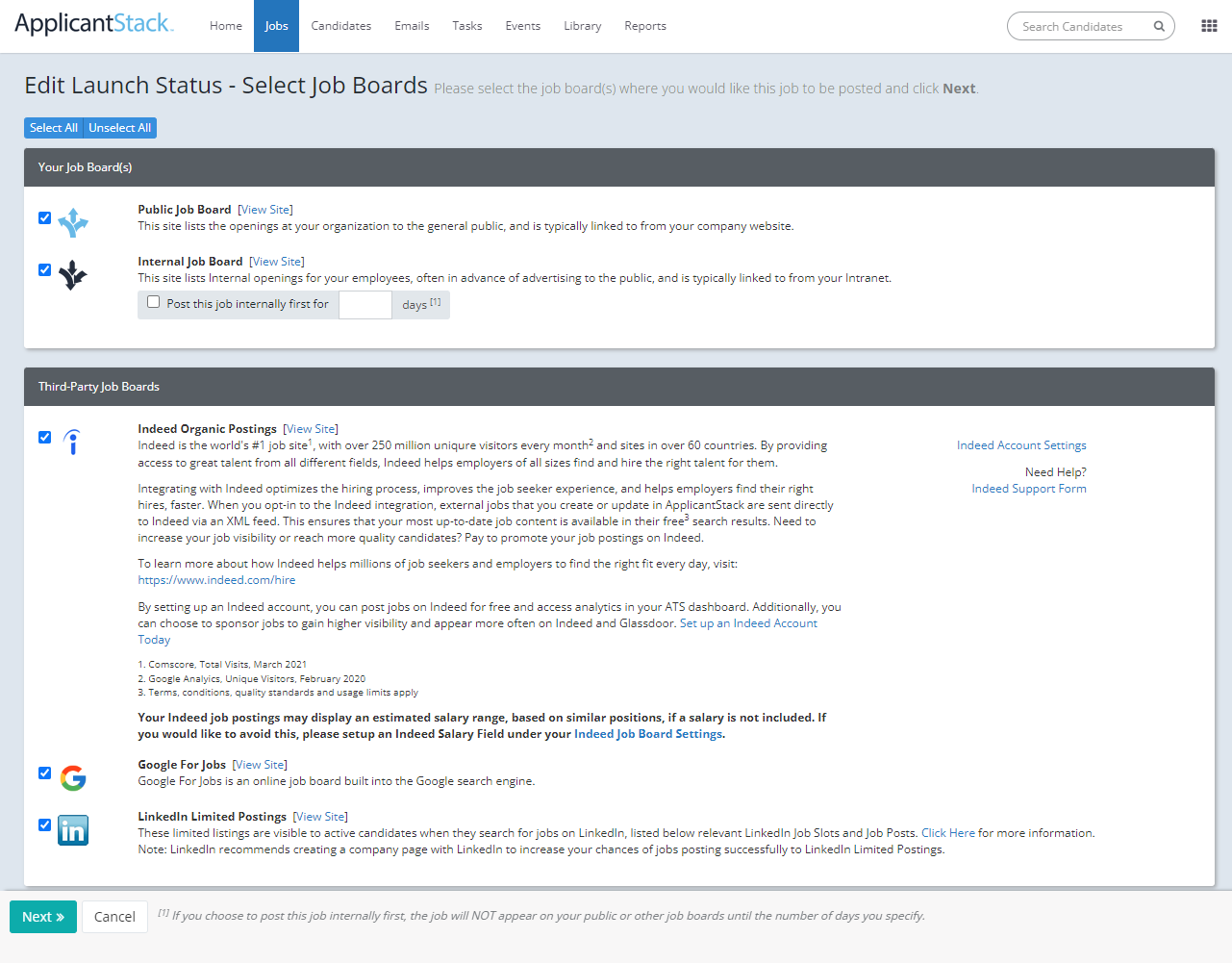Image resolution: width=1232 pixels, height=963 pixels.
Task: Click the Public Job Board branching icon
Action: click(x=73, y=222)
